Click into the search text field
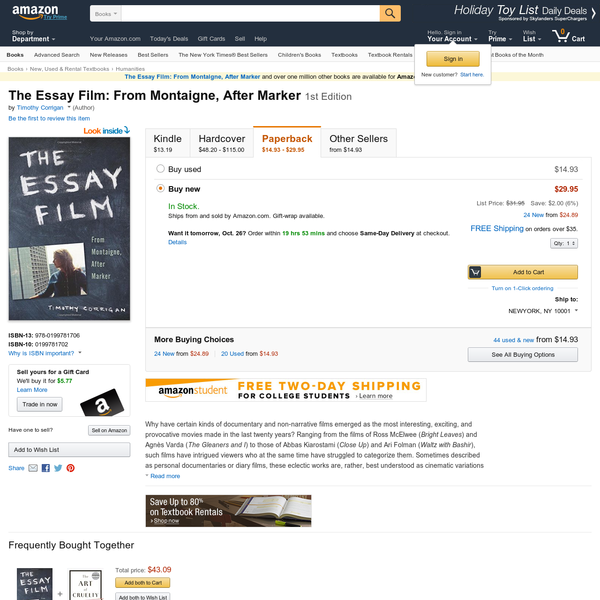 [x=250, y=14]
